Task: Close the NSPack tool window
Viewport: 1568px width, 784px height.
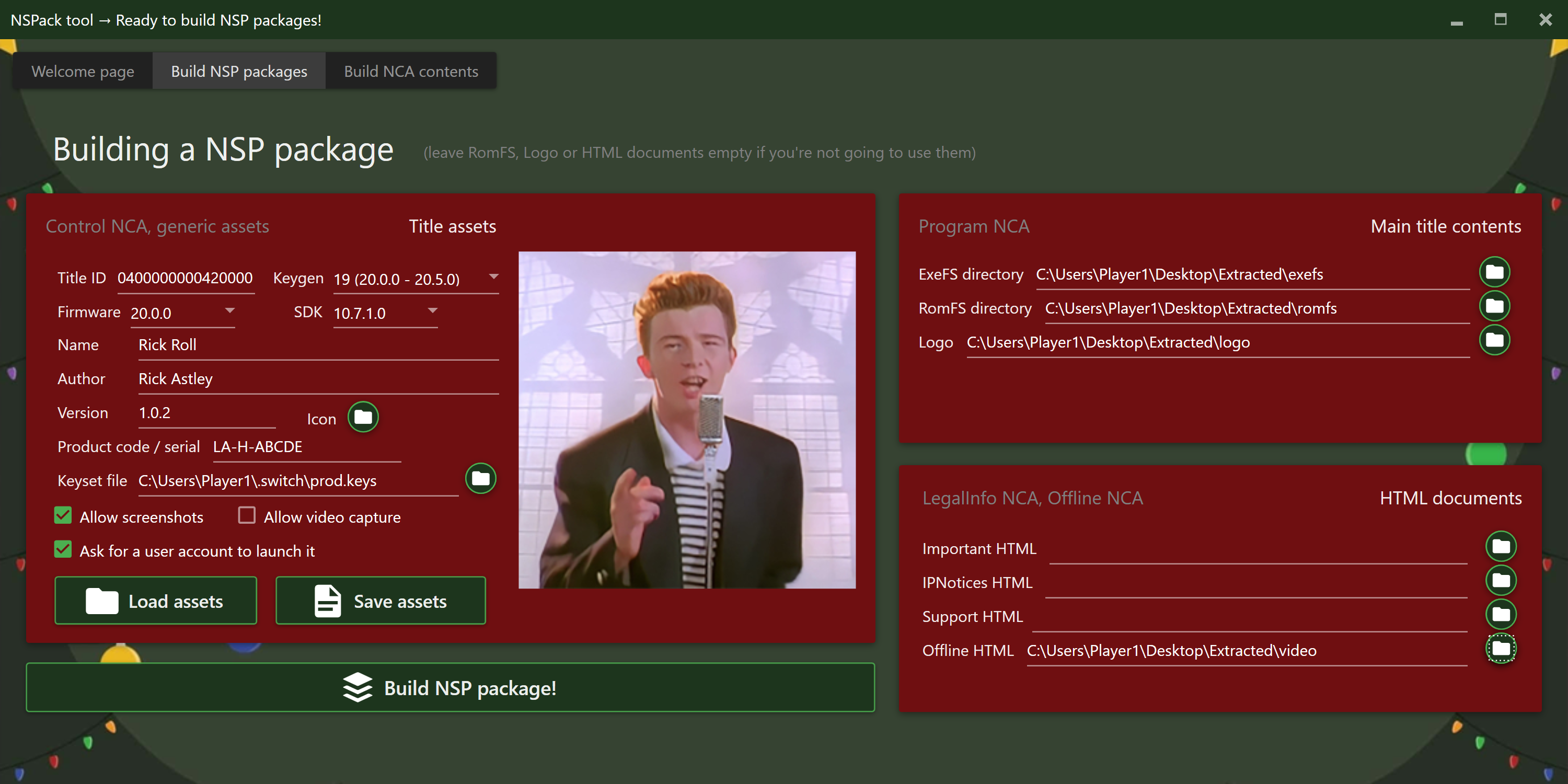Action: pos(1545,20)
